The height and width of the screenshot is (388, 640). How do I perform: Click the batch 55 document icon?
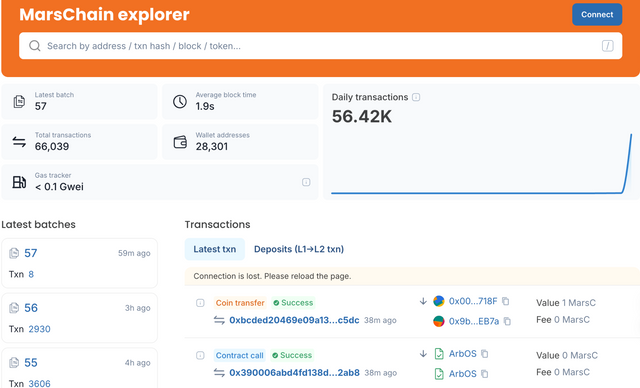14,363
